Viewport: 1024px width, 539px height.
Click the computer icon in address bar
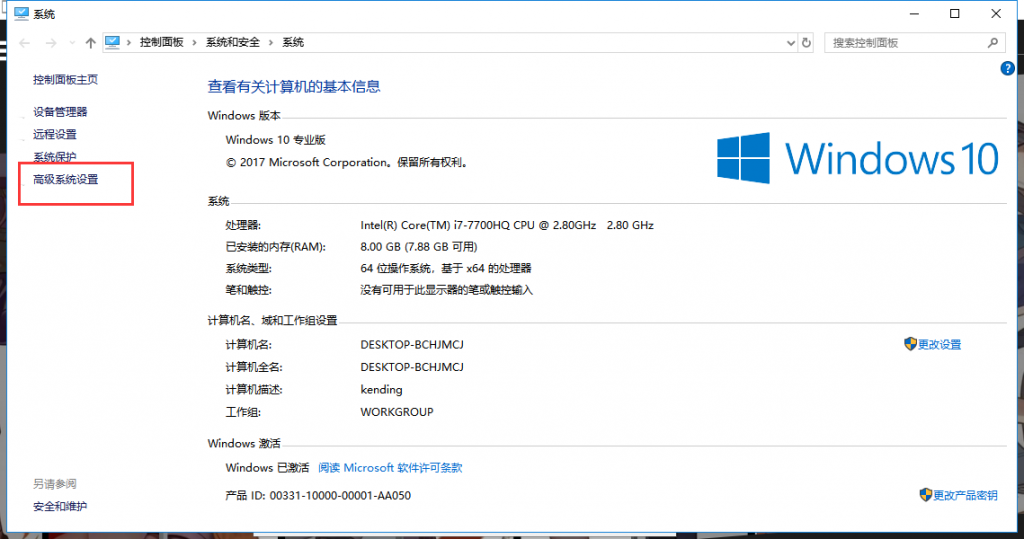tap(112, 42)
